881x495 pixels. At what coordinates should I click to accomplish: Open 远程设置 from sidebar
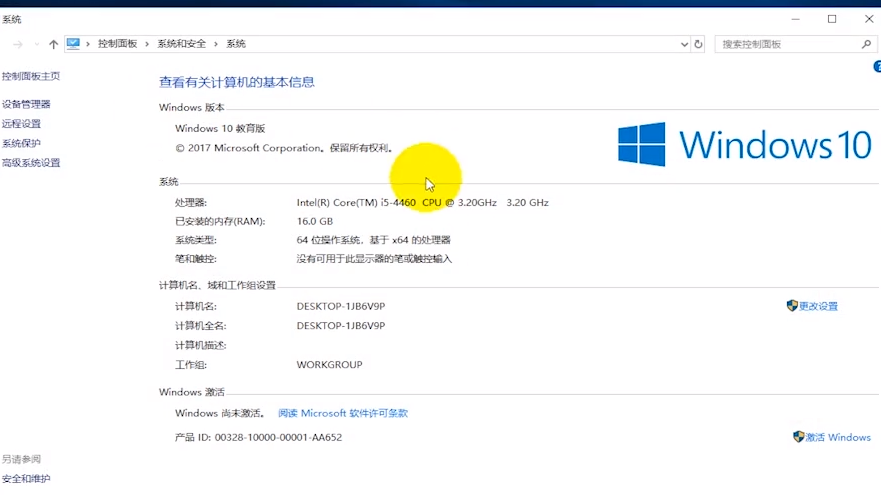pyautogui.click(x=21, y=124)
